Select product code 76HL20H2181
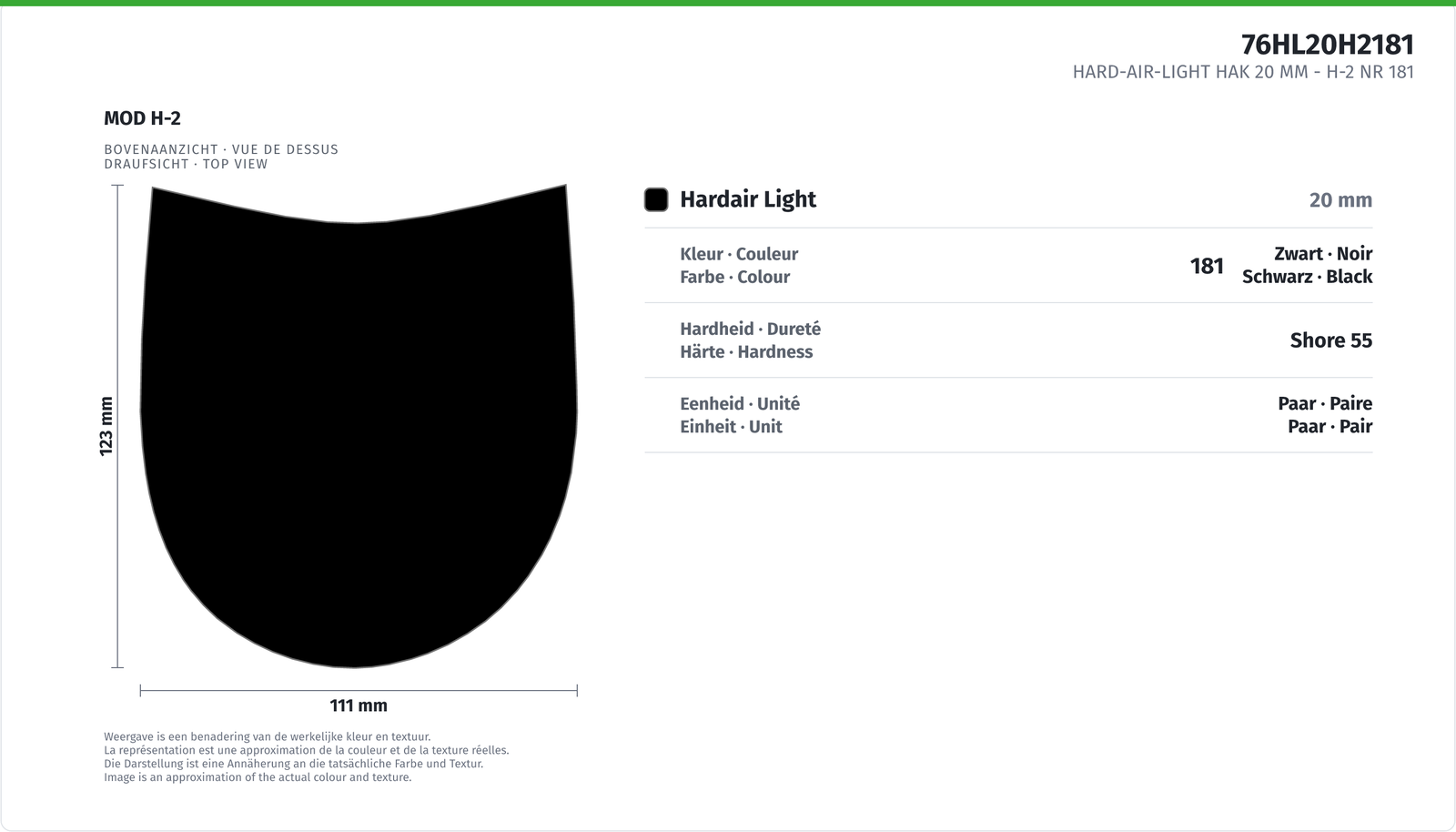The width and height of the screenshot is (1456, 832). click(1328, 45)
